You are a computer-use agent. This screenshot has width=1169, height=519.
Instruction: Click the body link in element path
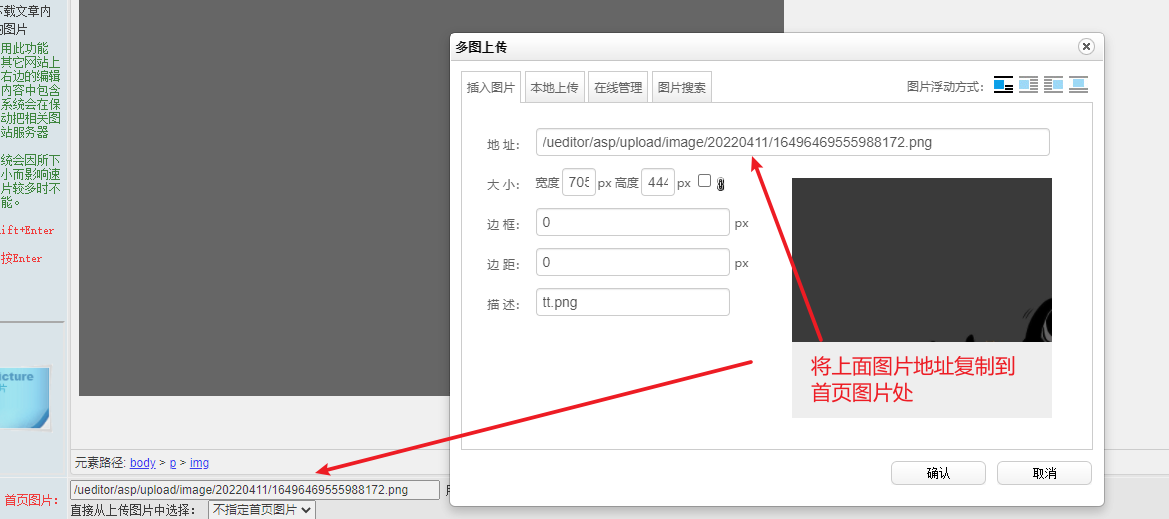[143, 463]
